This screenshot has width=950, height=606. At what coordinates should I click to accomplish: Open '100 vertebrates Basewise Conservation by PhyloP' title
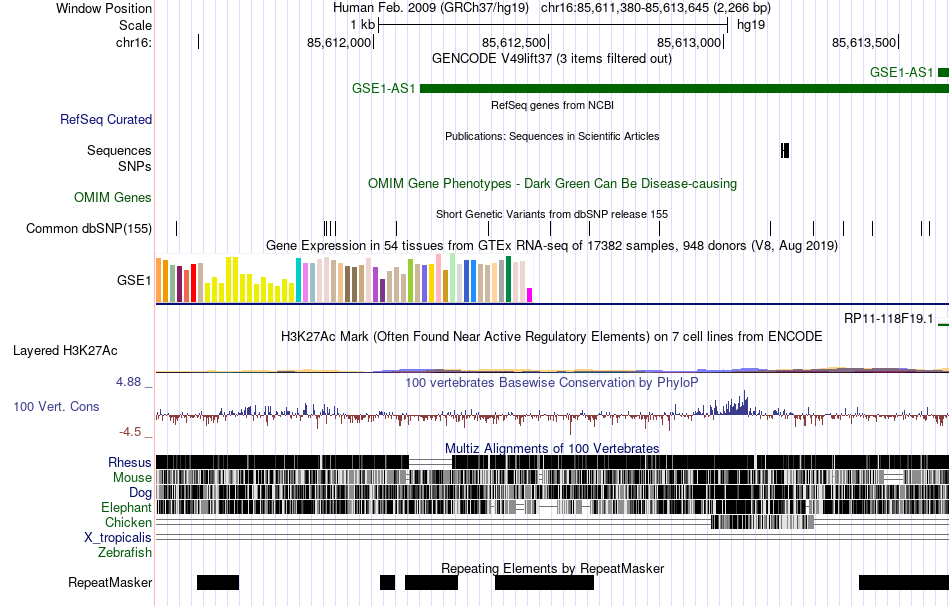tap(552, 382)
